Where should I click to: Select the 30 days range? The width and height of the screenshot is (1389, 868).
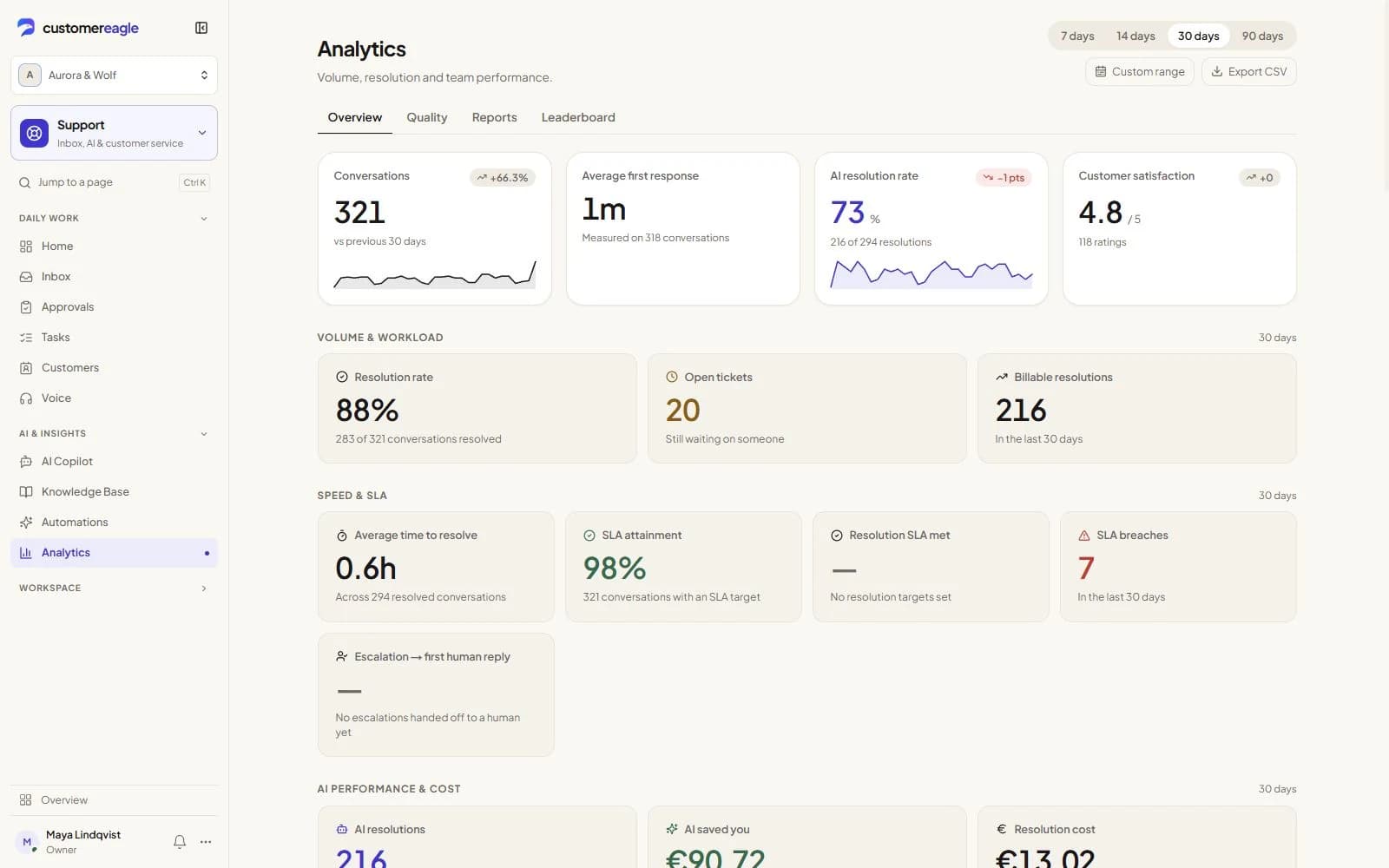[x=1198, y=36]
